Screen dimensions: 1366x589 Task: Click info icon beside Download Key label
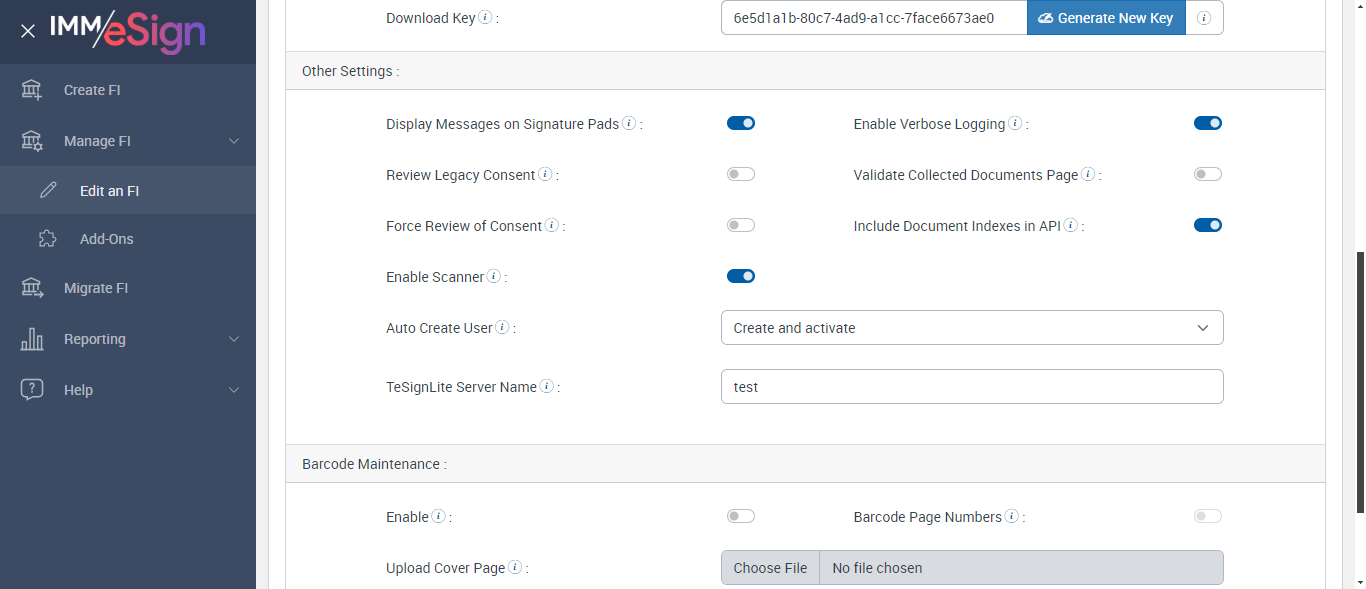[x=485, y=17]
